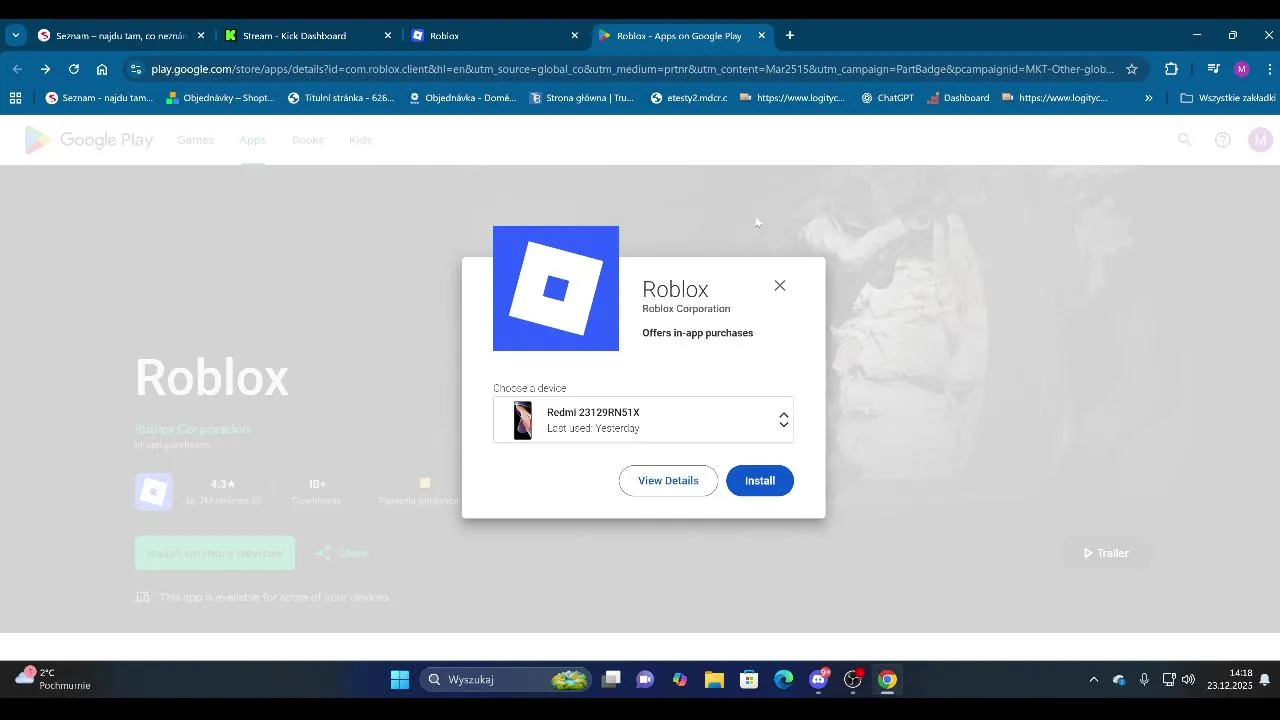Click Install on more devices button
This screenshot has width=1280, height=720.
tap(215, 553)
